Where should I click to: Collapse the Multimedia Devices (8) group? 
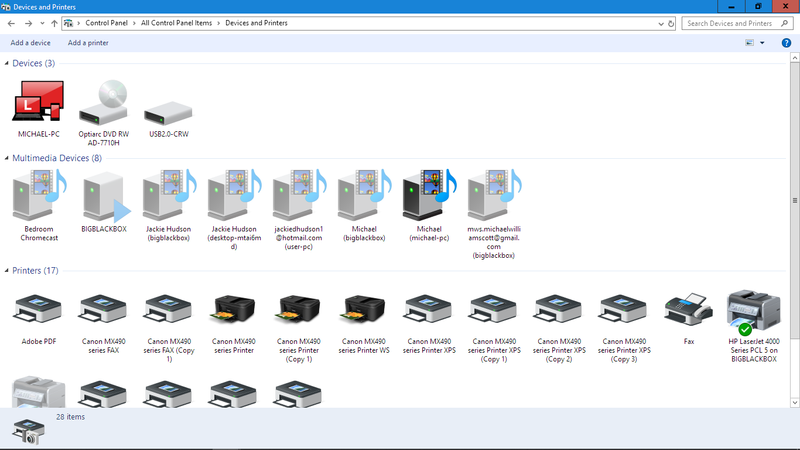point(7,158)
